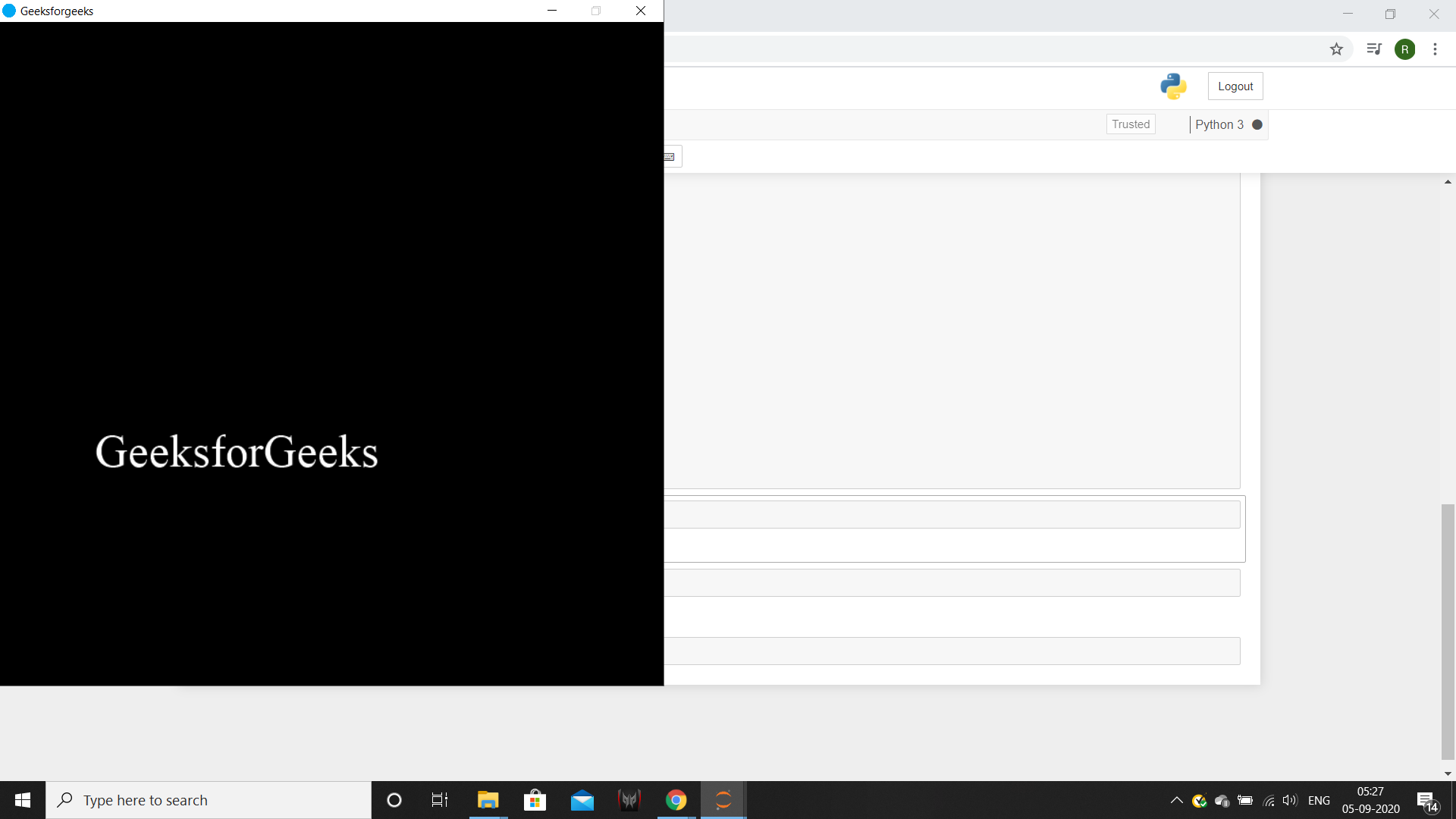Open File Explorer from the taskbar

pos(488,800)
